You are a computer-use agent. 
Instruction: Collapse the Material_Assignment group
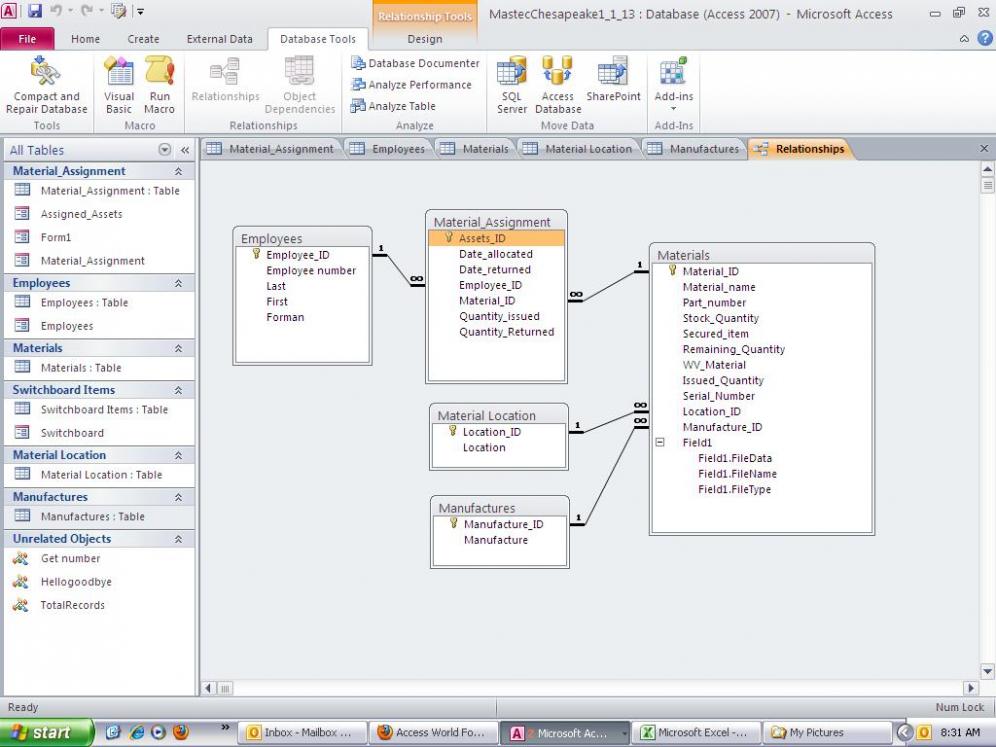coord(178,172)
